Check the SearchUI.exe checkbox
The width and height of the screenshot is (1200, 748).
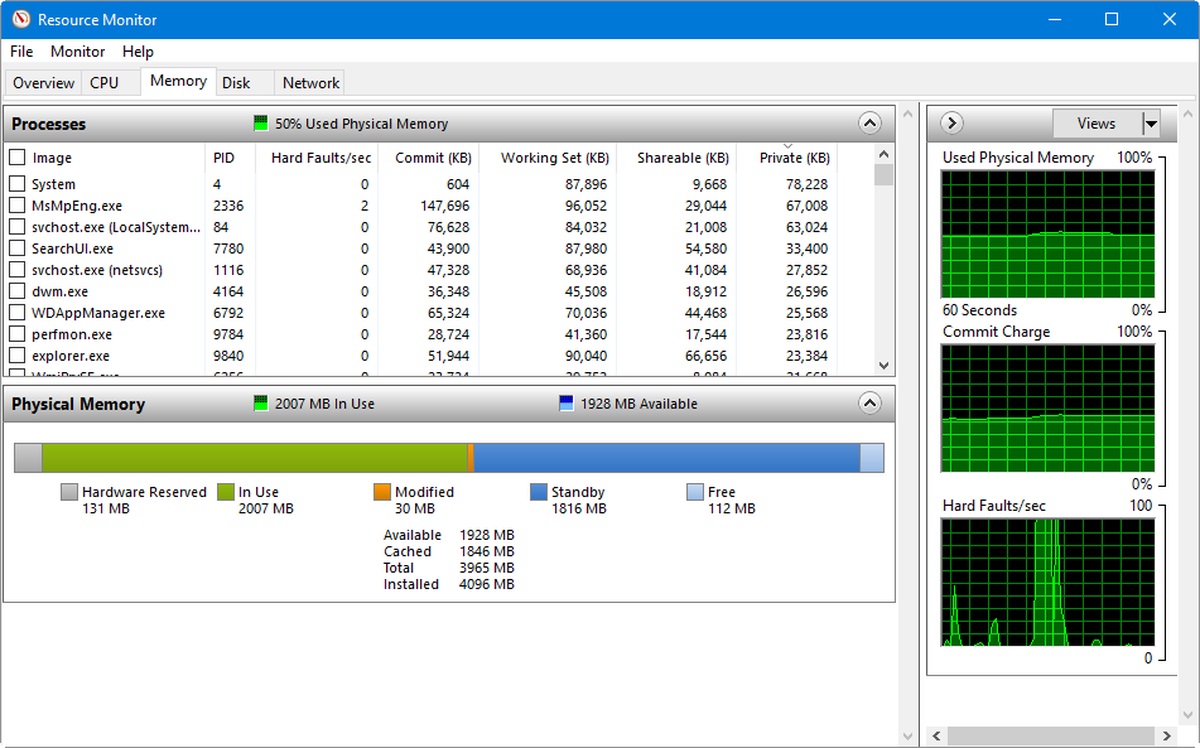pos(17,248)
